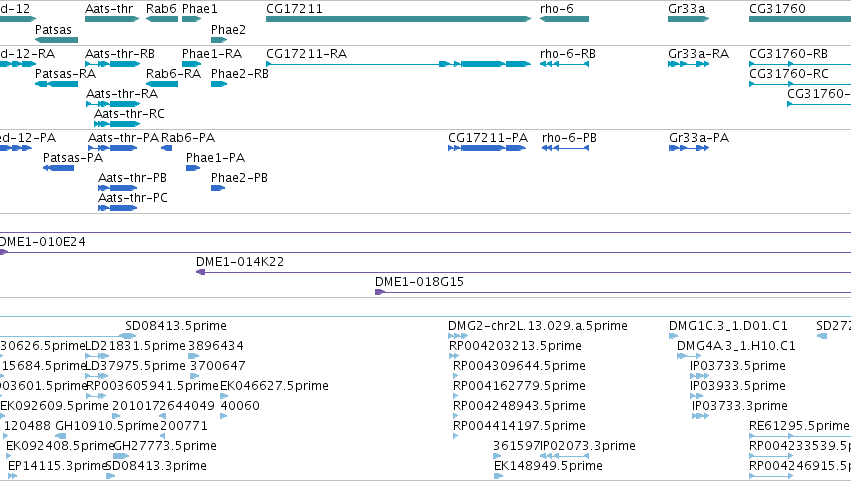This screenshot has height=481, width=851.
Task: Click the Aats-thr-PC protein feature
Action: pyautogui.click(x=118, y=208)
